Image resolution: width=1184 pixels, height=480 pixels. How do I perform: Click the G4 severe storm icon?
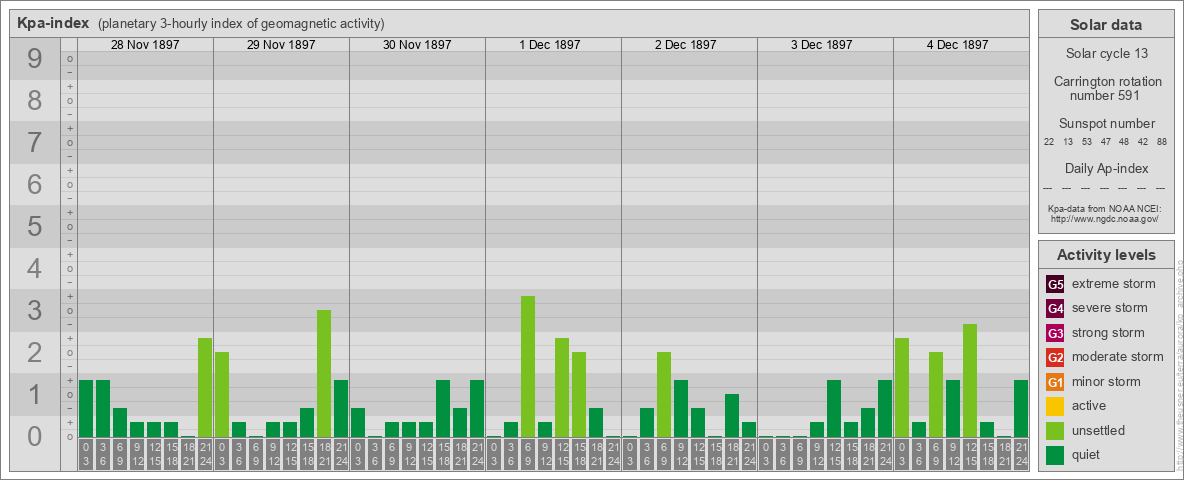[x=1055, y=308]
